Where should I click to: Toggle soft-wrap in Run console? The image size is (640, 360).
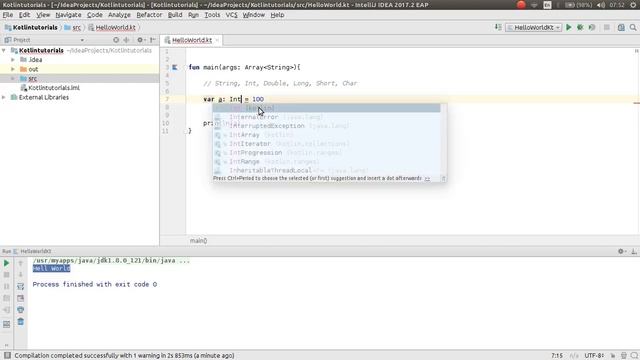coord(20,287)
